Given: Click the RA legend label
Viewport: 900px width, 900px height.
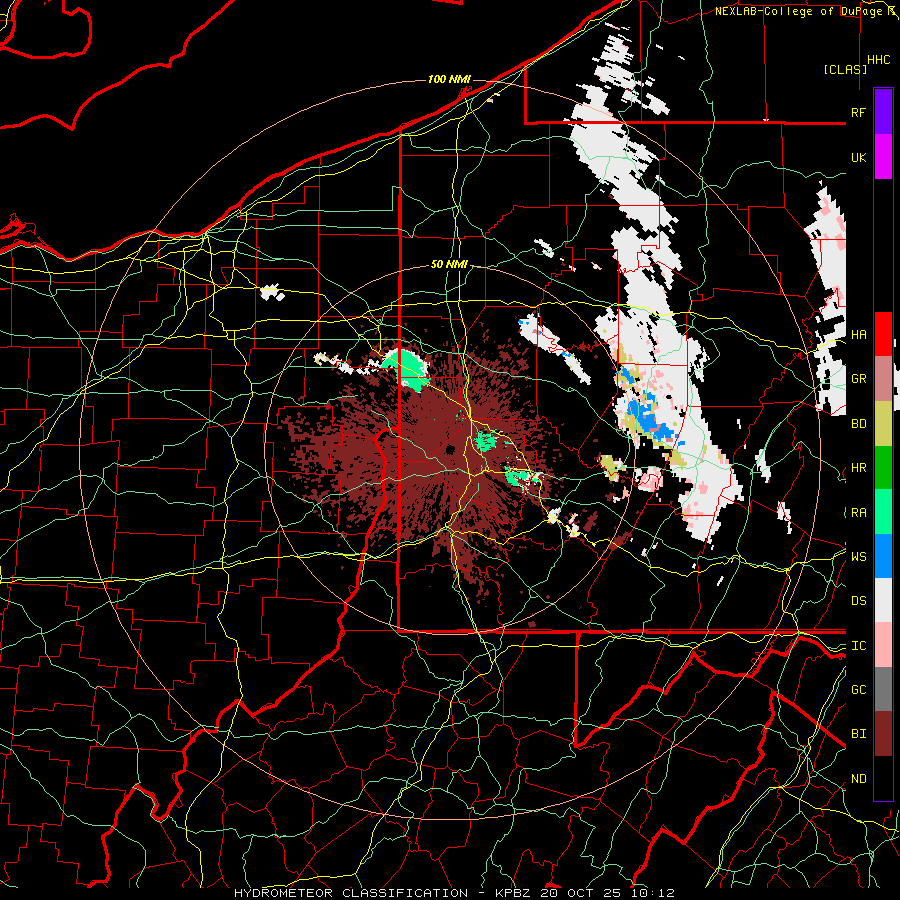Looking at the screenshot, I should point(858,512).
